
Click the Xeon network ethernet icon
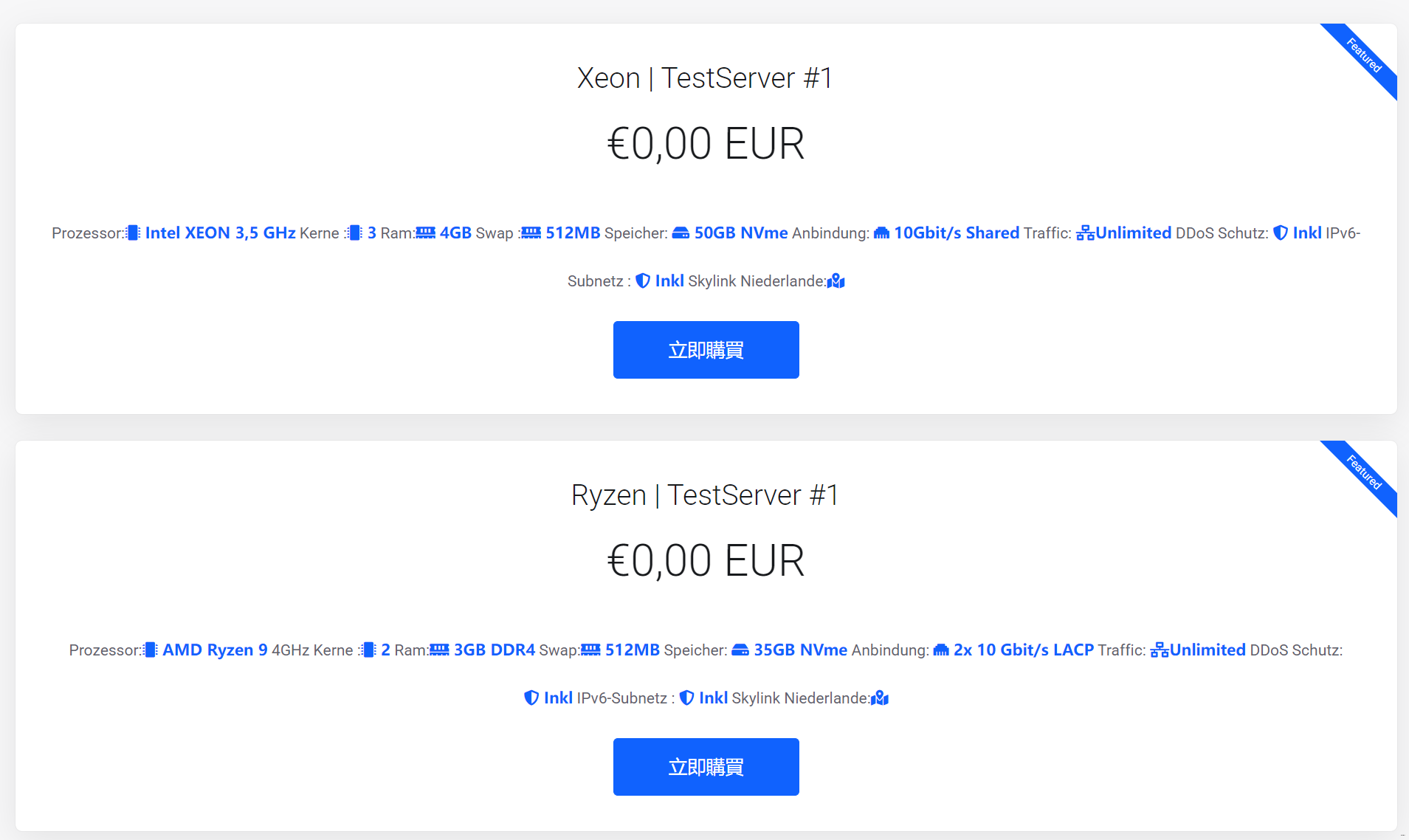tap(881, 233)
